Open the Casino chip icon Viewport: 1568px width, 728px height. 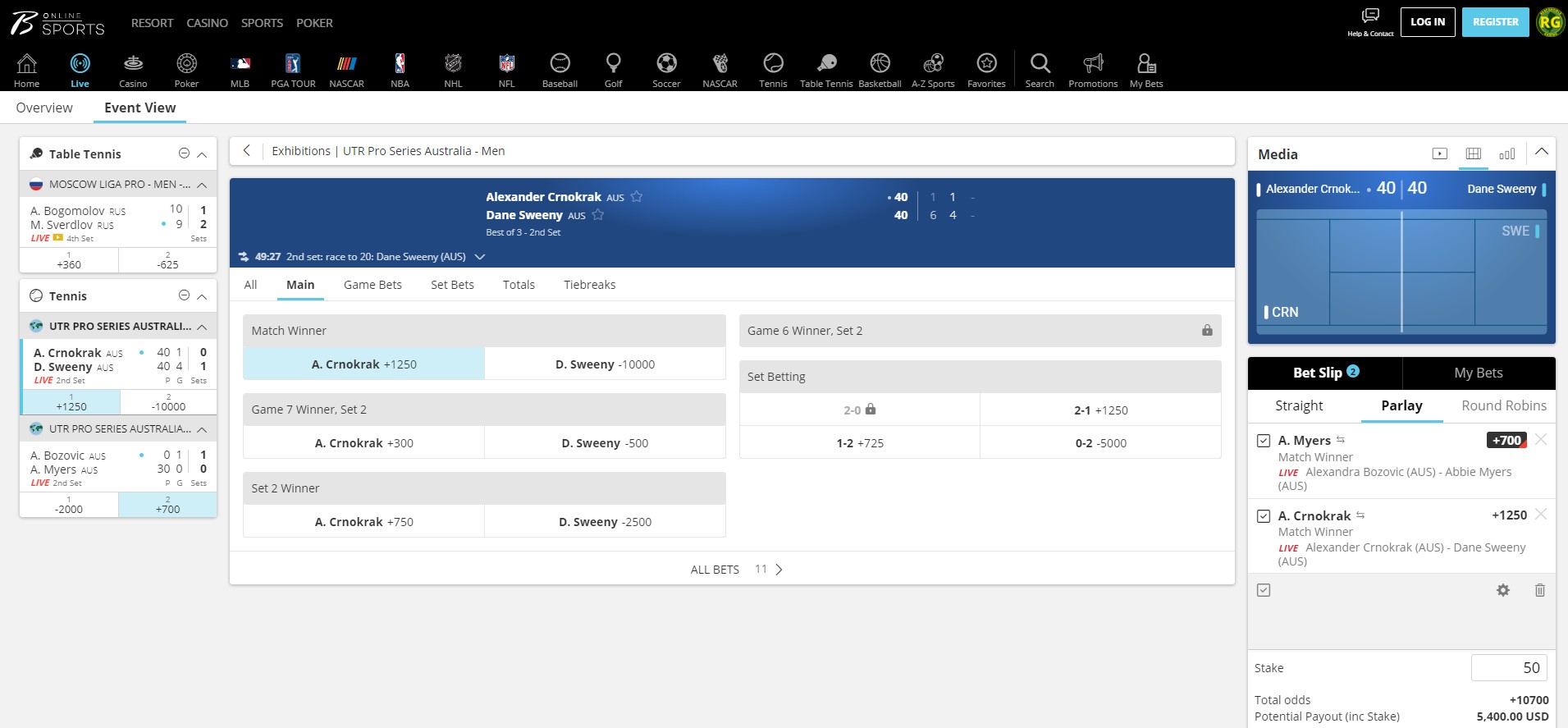[x=133, y=70]
